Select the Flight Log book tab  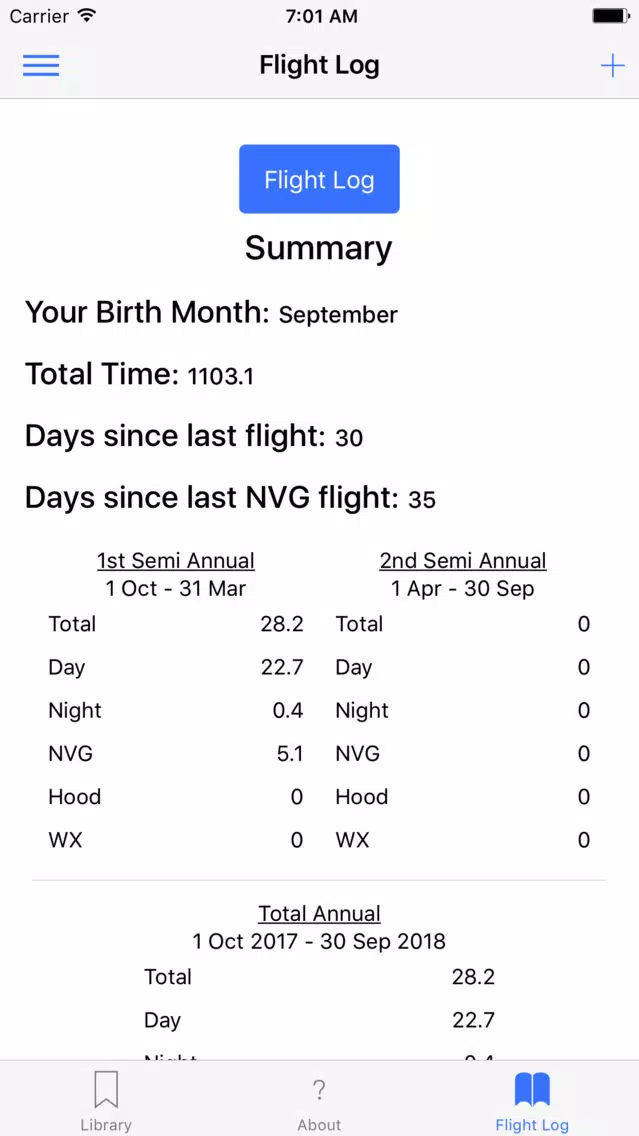click(532, 1101)
